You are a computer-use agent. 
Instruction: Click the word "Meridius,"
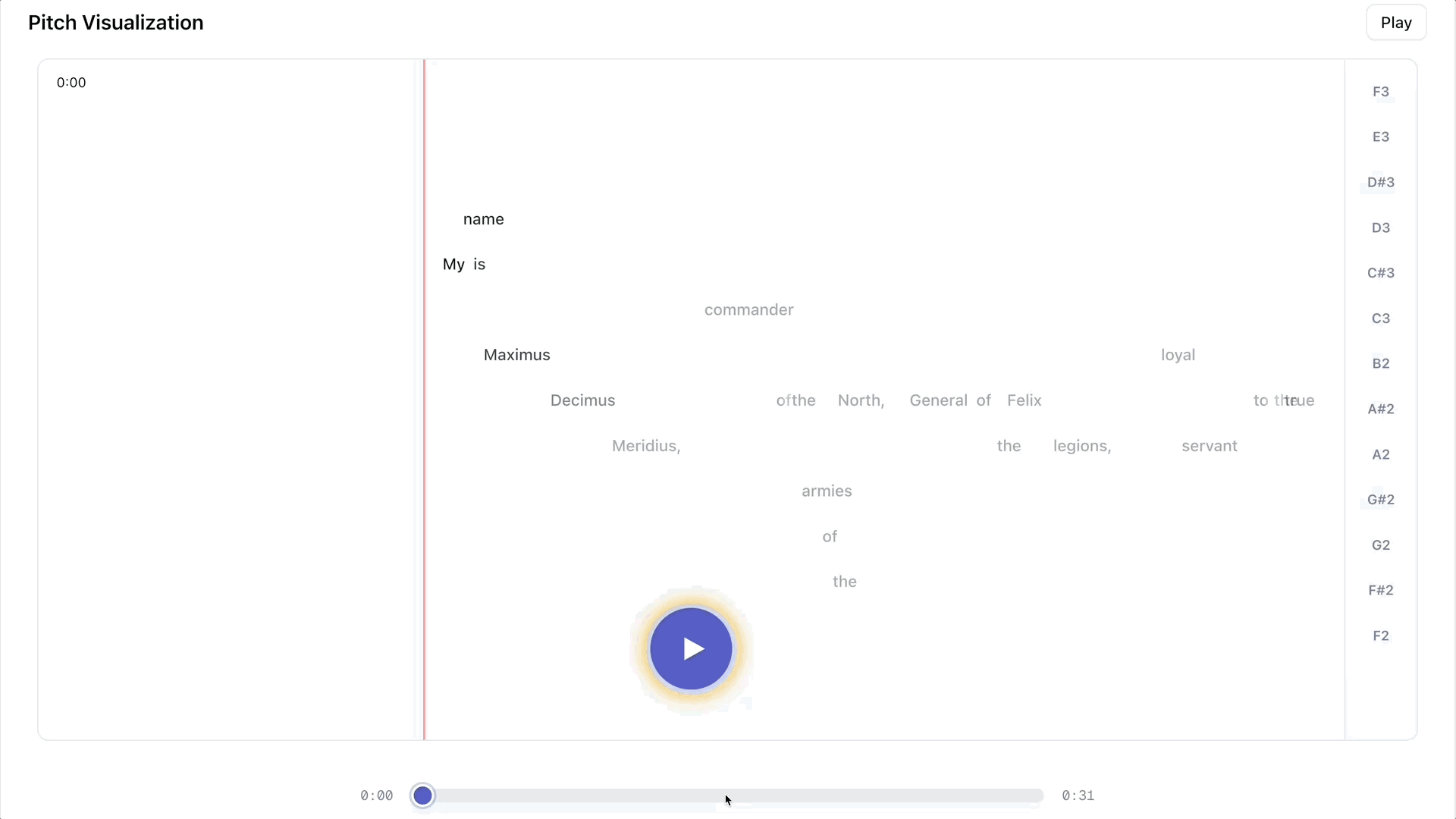[x=646, y=446]
